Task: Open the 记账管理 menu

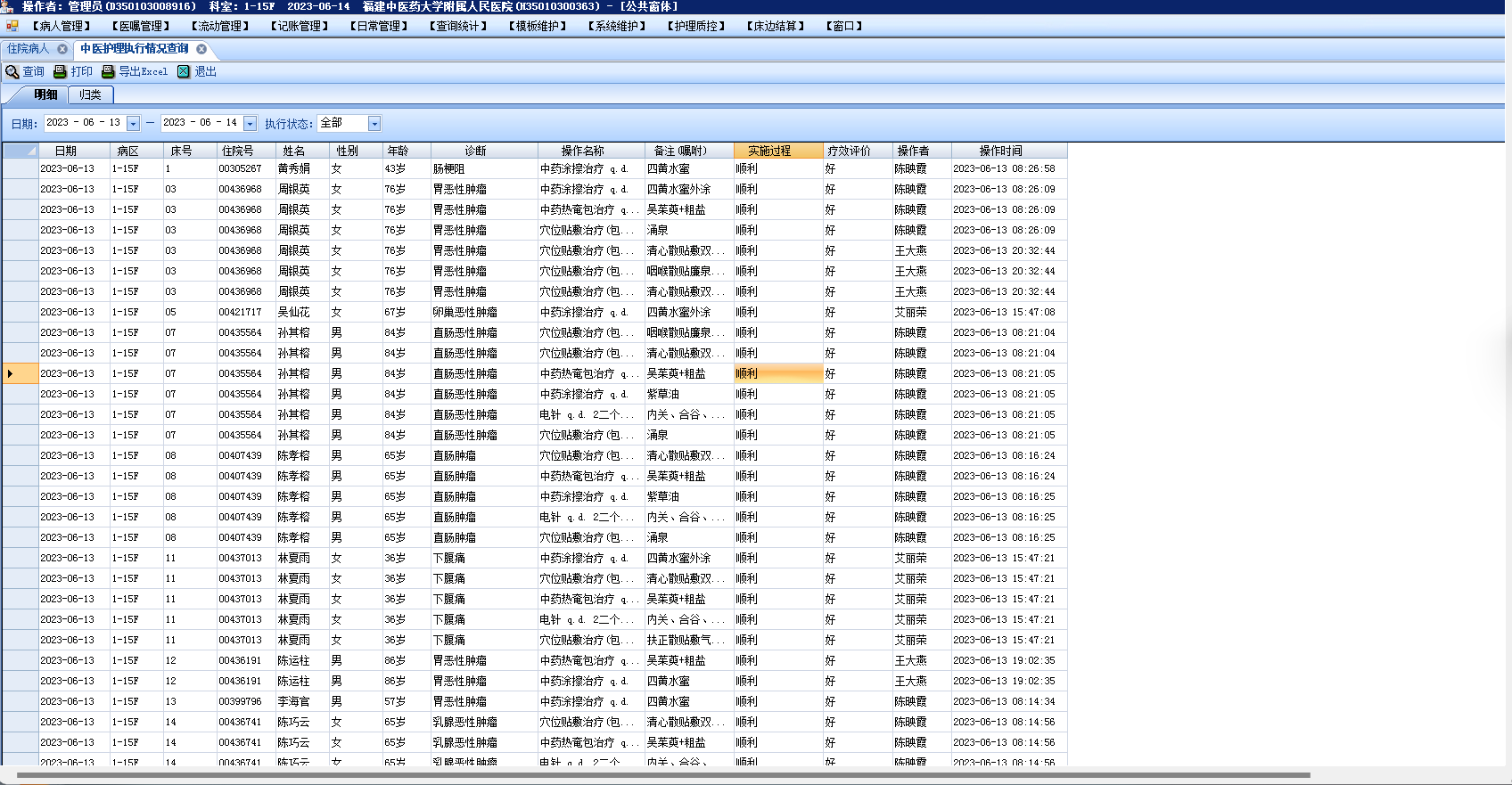Action: [x=300, y=26]
